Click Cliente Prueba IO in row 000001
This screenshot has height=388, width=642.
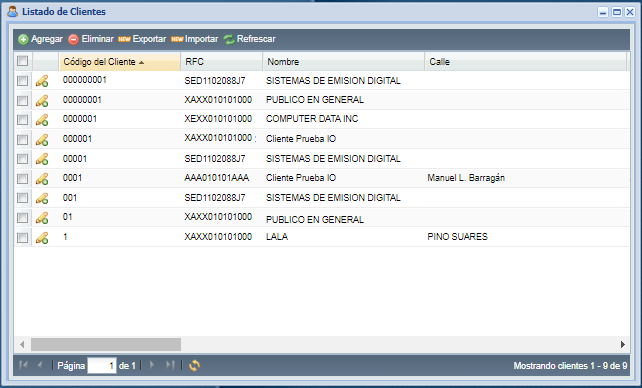[x=301, y=139]
